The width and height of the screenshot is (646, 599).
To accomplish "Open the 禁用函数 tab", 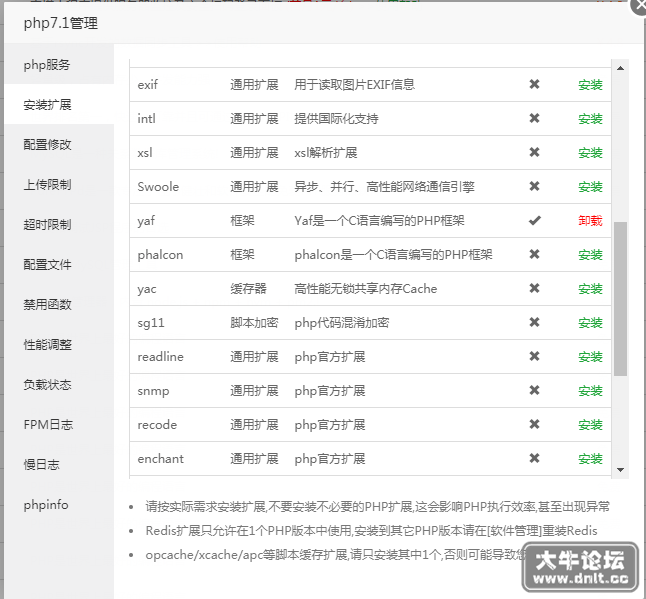I will (59, 304).
